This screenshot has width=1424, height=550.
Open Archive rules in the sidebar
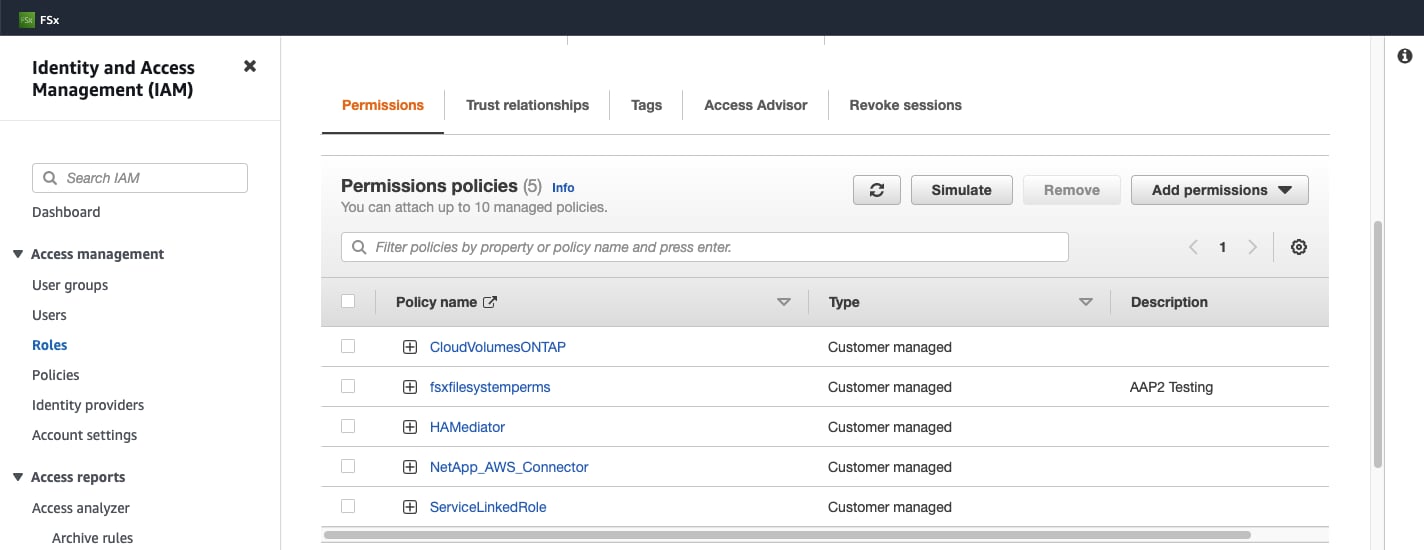92,538
